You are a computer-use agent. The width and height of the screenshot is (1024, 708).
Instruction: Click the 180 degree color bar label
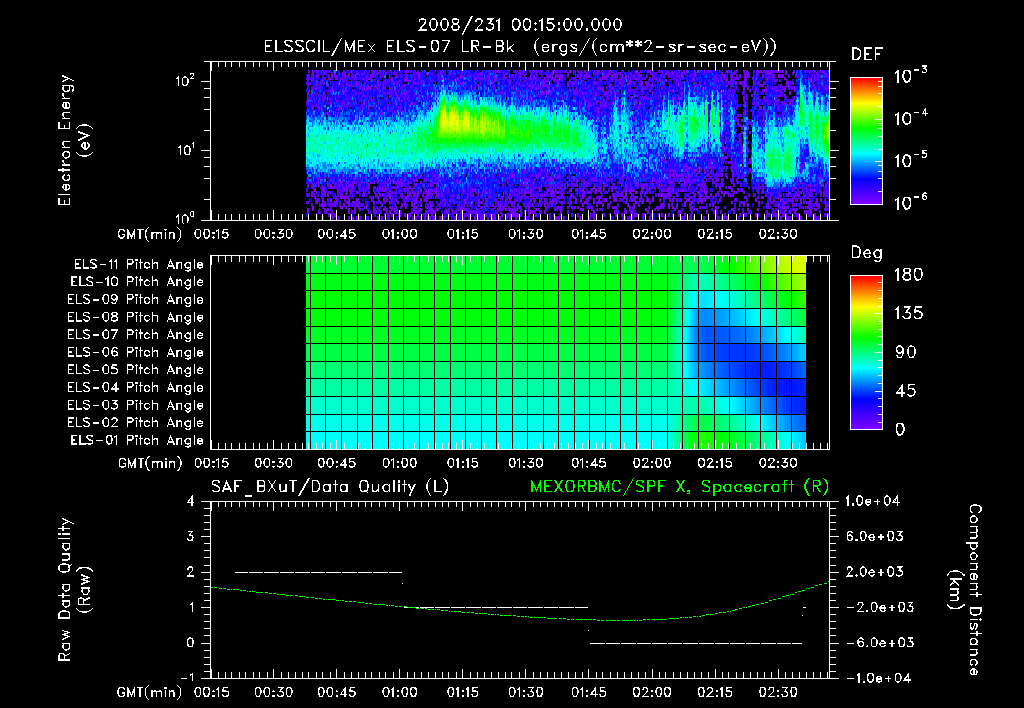point(908,275)
